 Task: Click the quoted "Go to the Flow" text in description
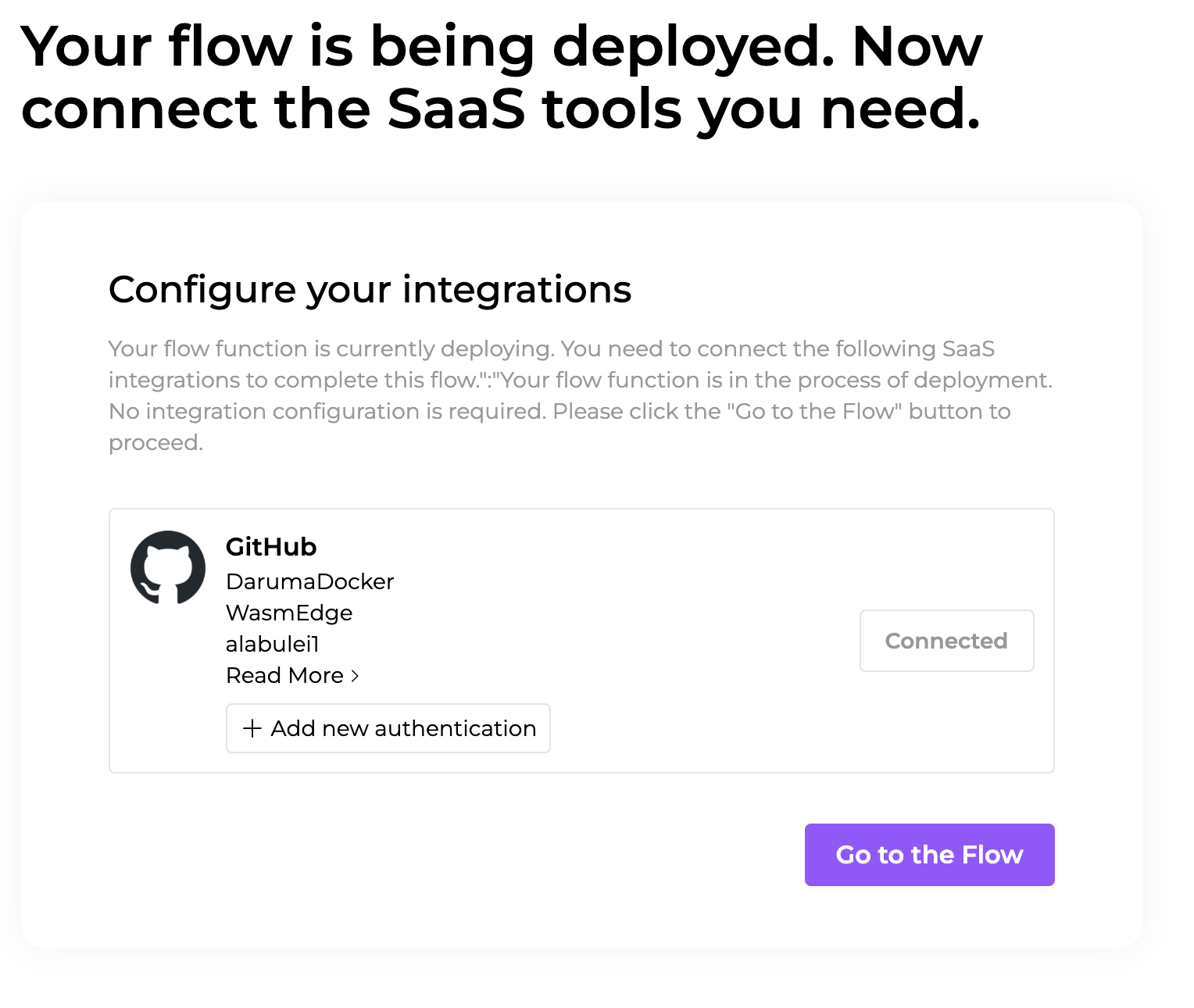[x=814, y=412]
